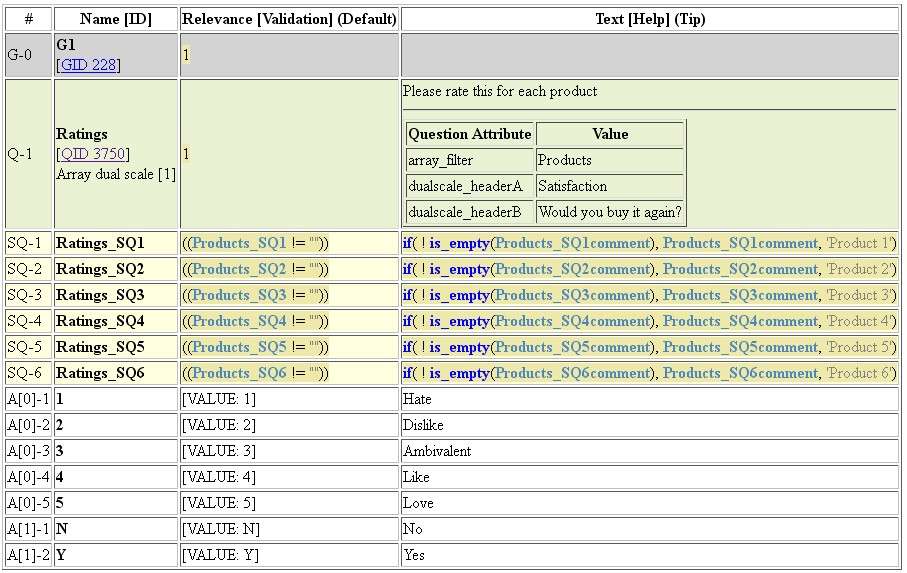Open the GID 228 group link

click(x=89, y=65)
